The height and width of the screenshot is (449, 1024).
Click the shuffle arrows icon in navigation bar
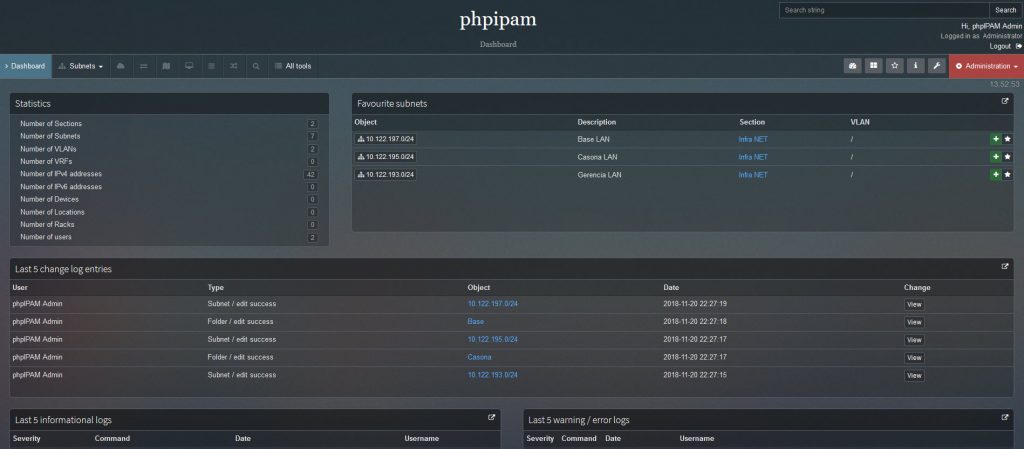(233, 66)
